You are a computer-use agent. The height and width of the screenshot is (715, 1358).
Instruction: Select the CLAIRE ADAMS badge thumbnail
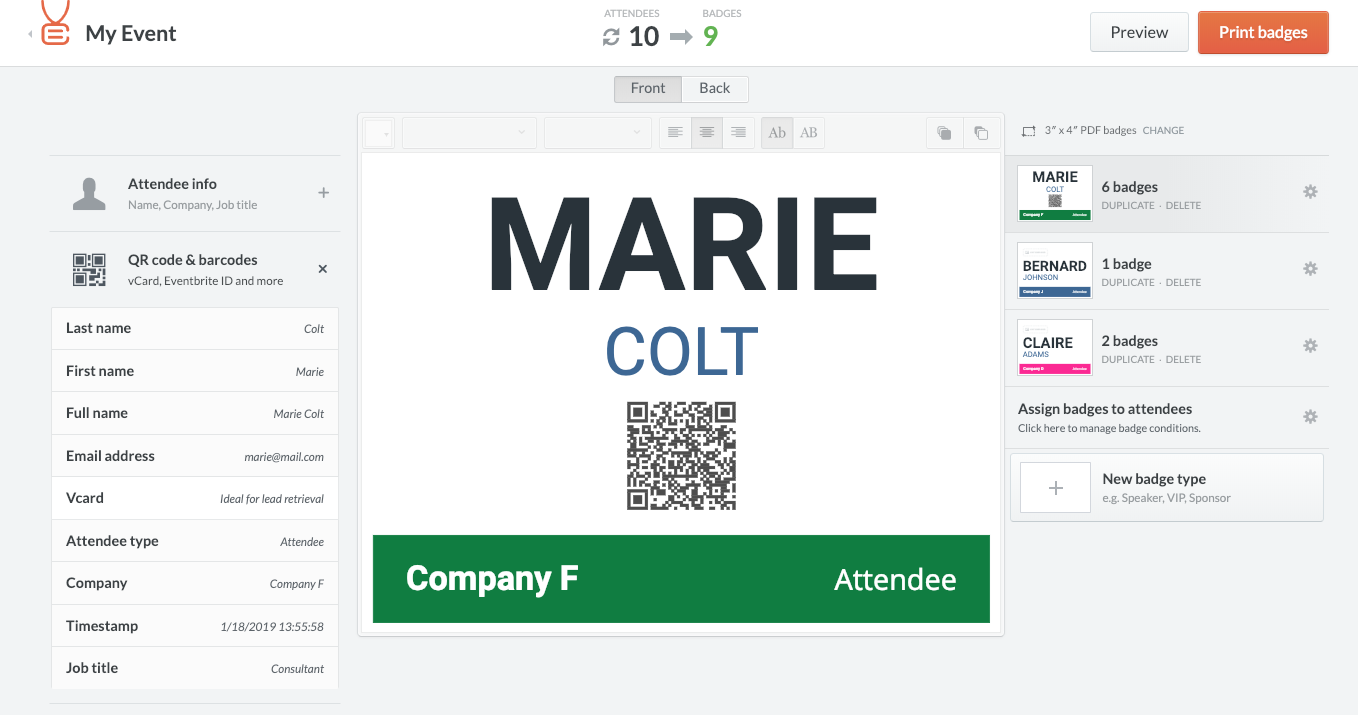click(x=1055, y=347)
